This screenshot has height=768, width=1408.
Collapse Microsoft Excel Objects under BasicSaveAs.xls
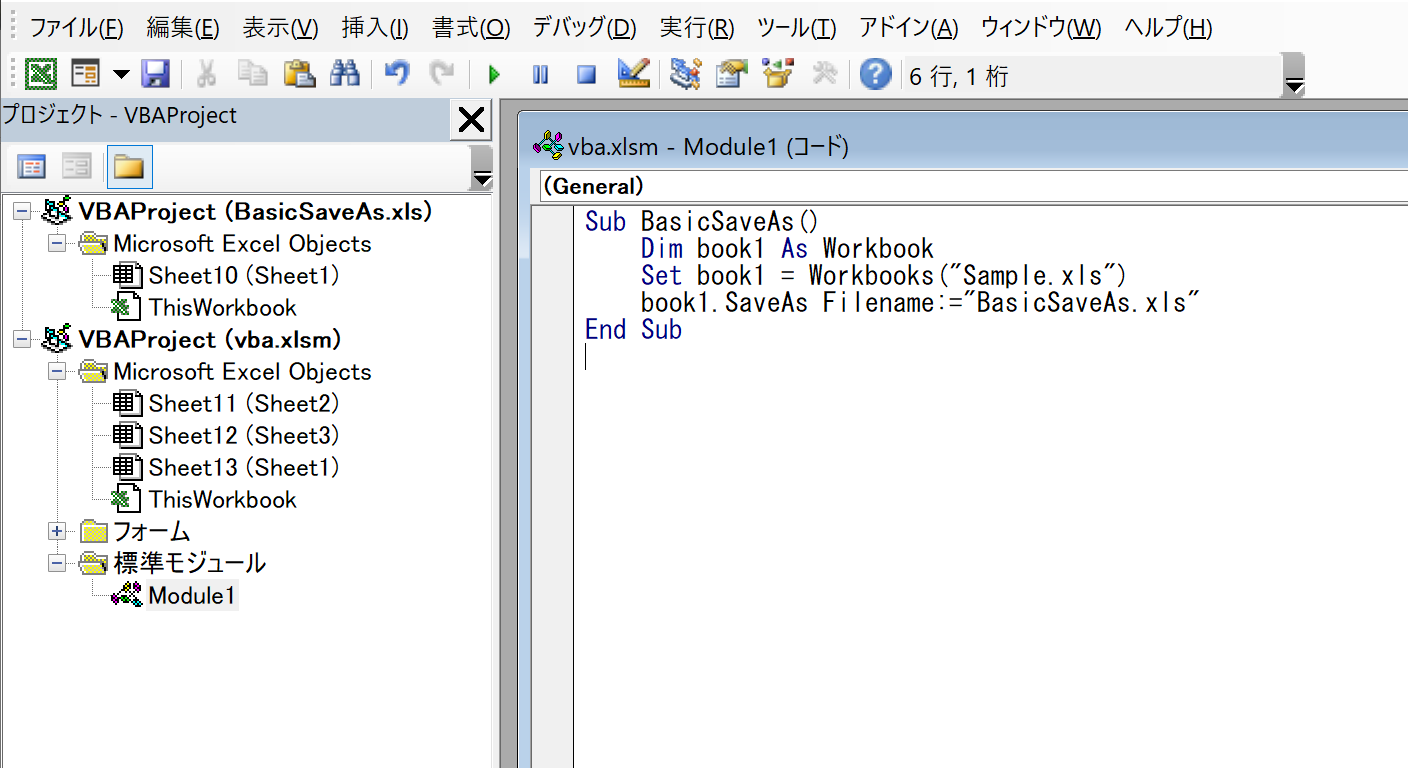[x=57, y=244]
